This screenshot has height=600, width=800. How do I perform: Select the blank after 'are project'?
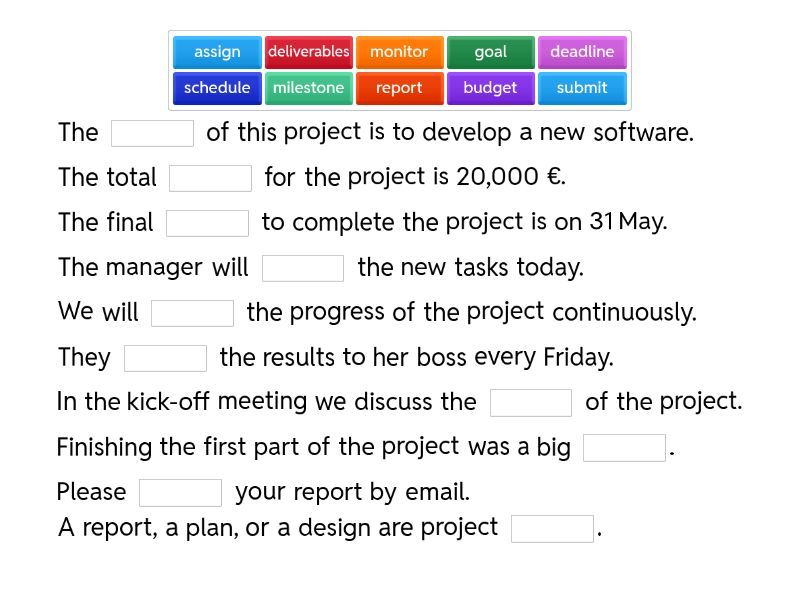(552, 528)
